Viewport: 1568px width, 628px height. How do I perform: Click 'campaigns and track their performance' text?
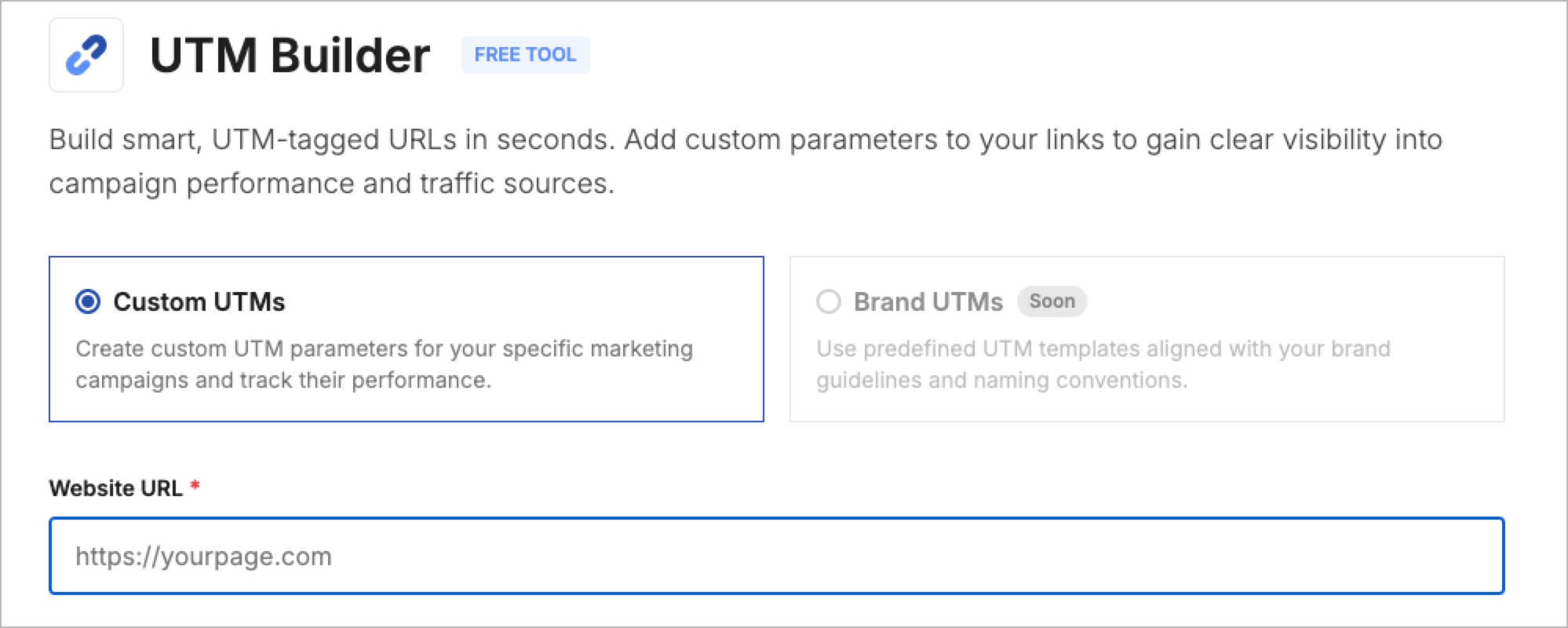click(x=283, y=381)
